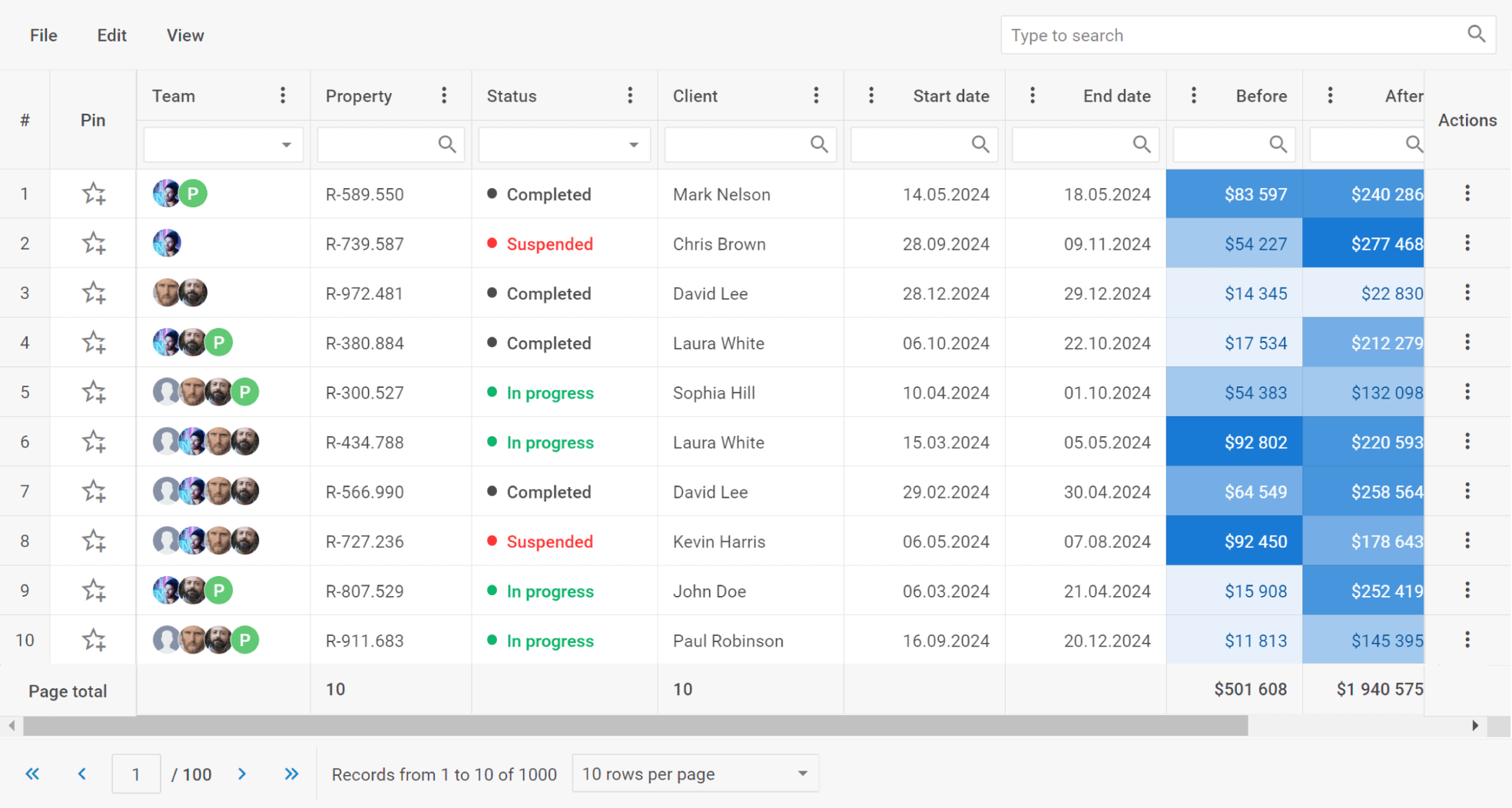Open the End date column kebab menu
1512x808 pixels.
point(1032,95)
